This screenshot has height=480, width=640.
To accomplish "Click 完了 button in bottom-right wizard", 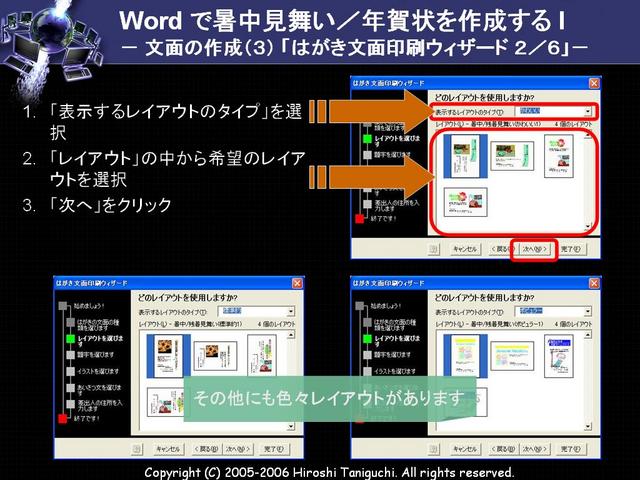I will tap(571, 449).
